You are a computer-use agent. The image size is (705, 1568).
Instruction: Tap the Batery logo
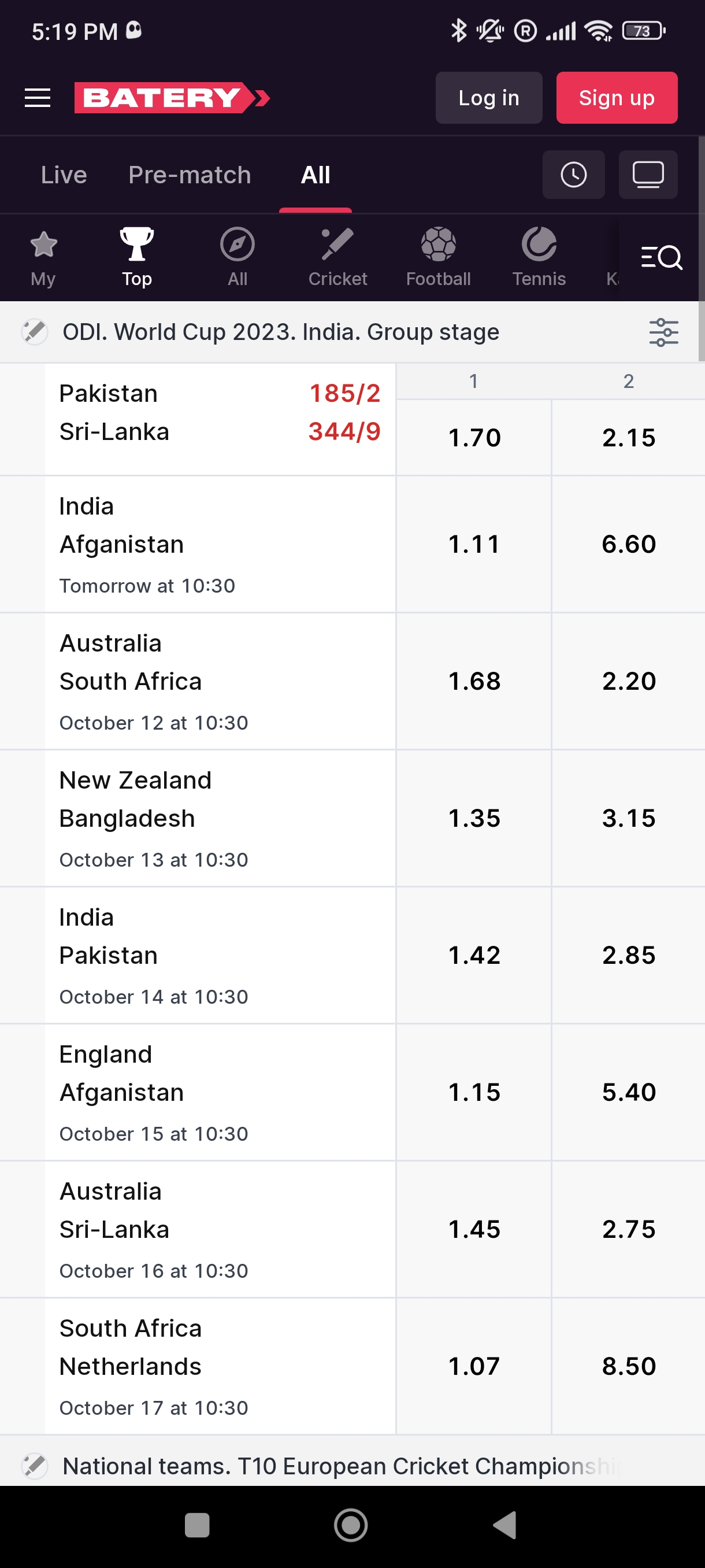point(172,98)
